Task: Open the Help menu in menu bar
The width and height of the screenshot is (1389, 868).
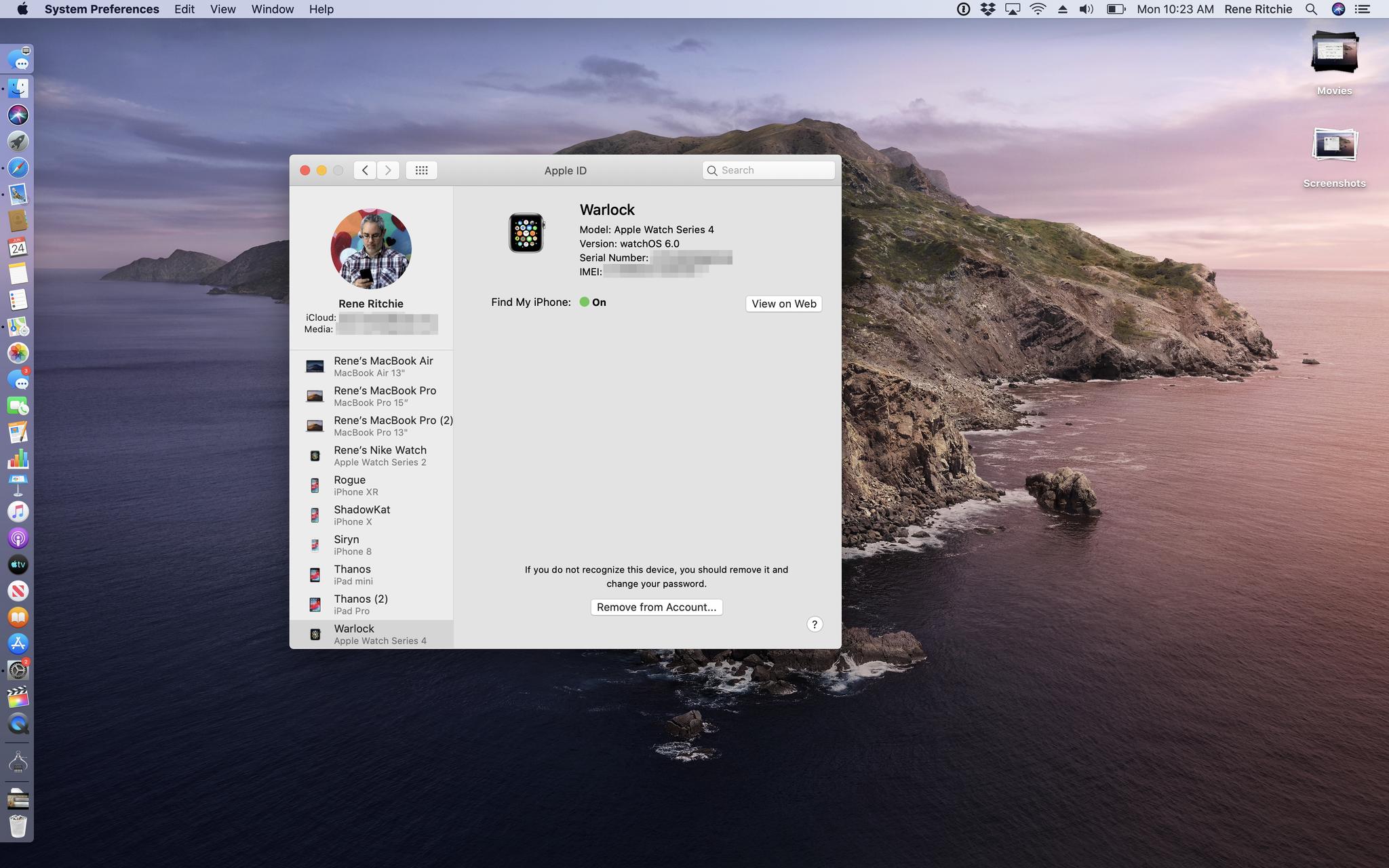Action: [x=321, y=9]
